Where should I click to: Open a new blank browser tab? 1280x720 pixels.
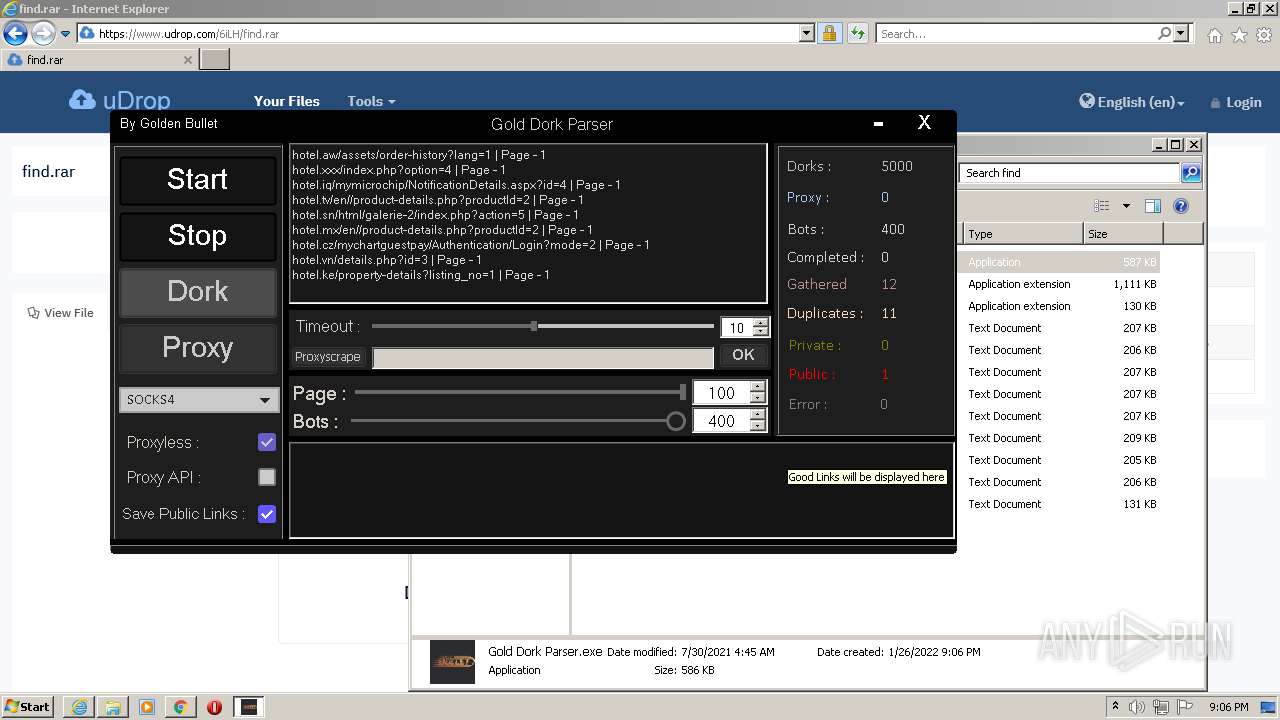pos(215,60)
